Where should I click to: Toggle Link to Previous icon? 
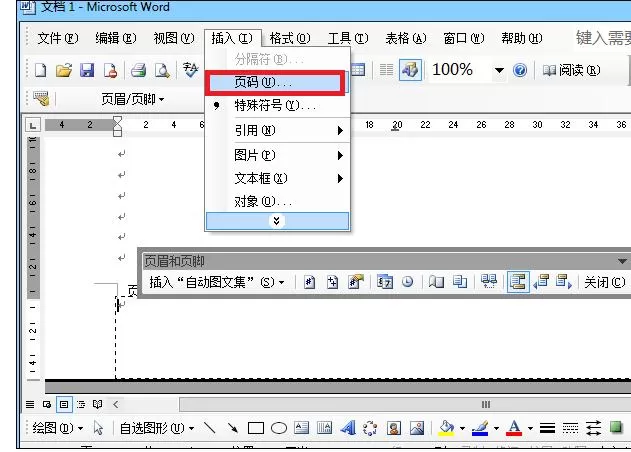pyautogui.click(x=489, y=282)
